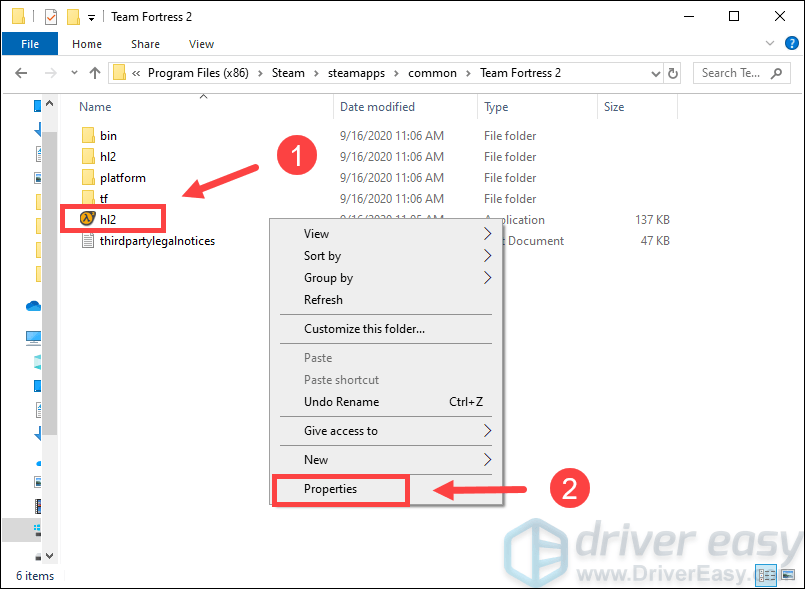Choose Refresh from context menu
805x589 pixels.
click(x=386, y=300)
